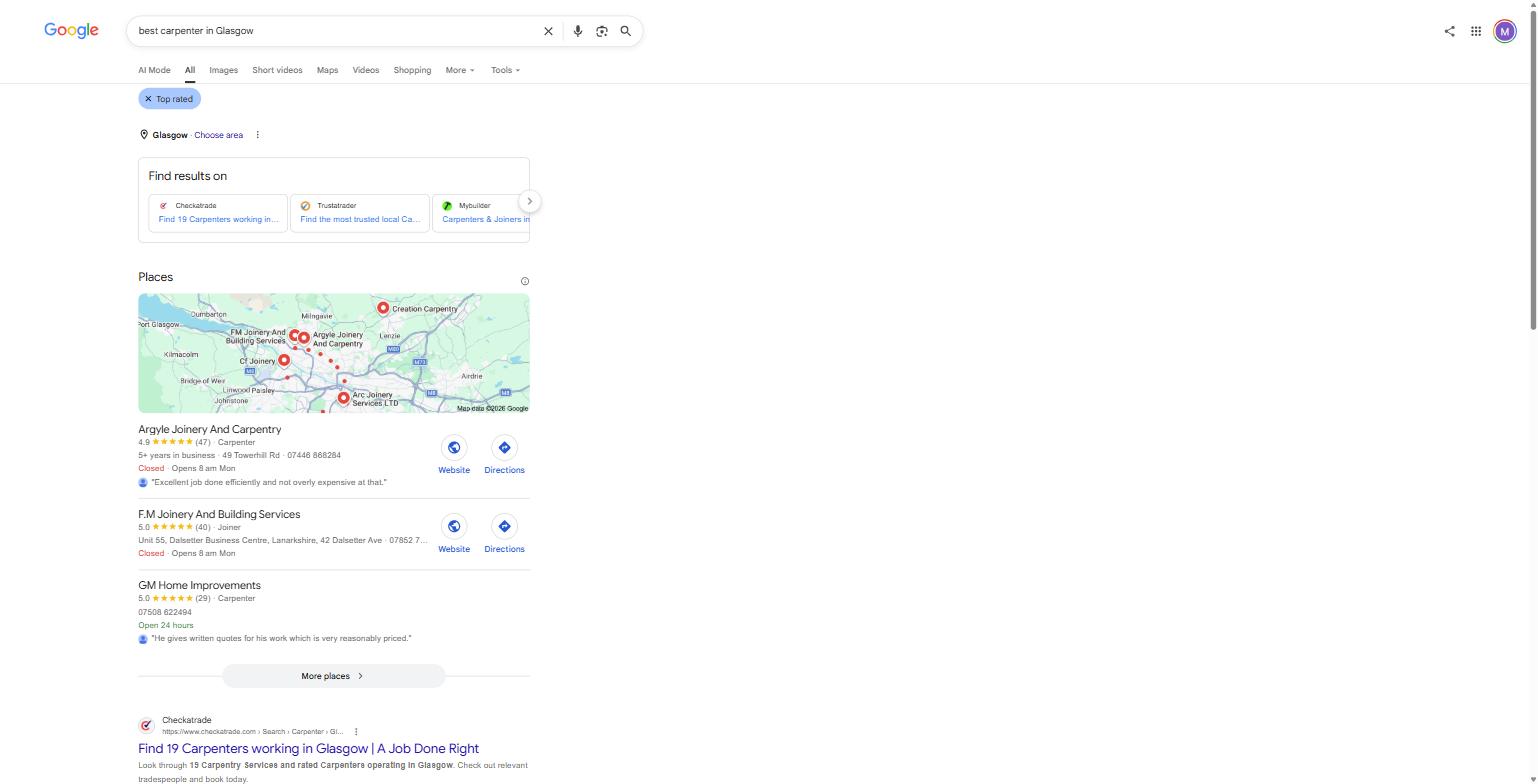Viewport: 1538px width, 784px height.
Task: Click the Open 24 hours text
Action: pos(166,625)
